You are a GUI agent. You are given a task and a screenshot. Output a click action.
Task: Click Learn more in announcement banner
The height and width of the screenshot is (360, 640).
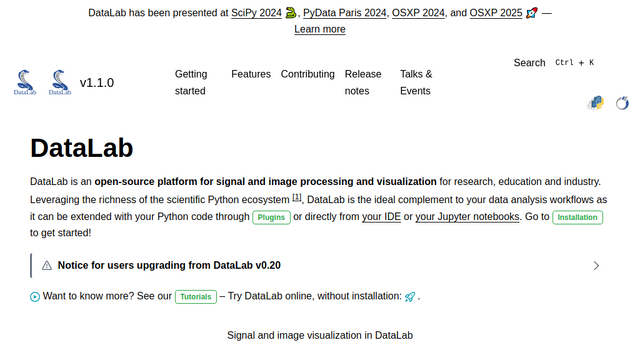320,29
